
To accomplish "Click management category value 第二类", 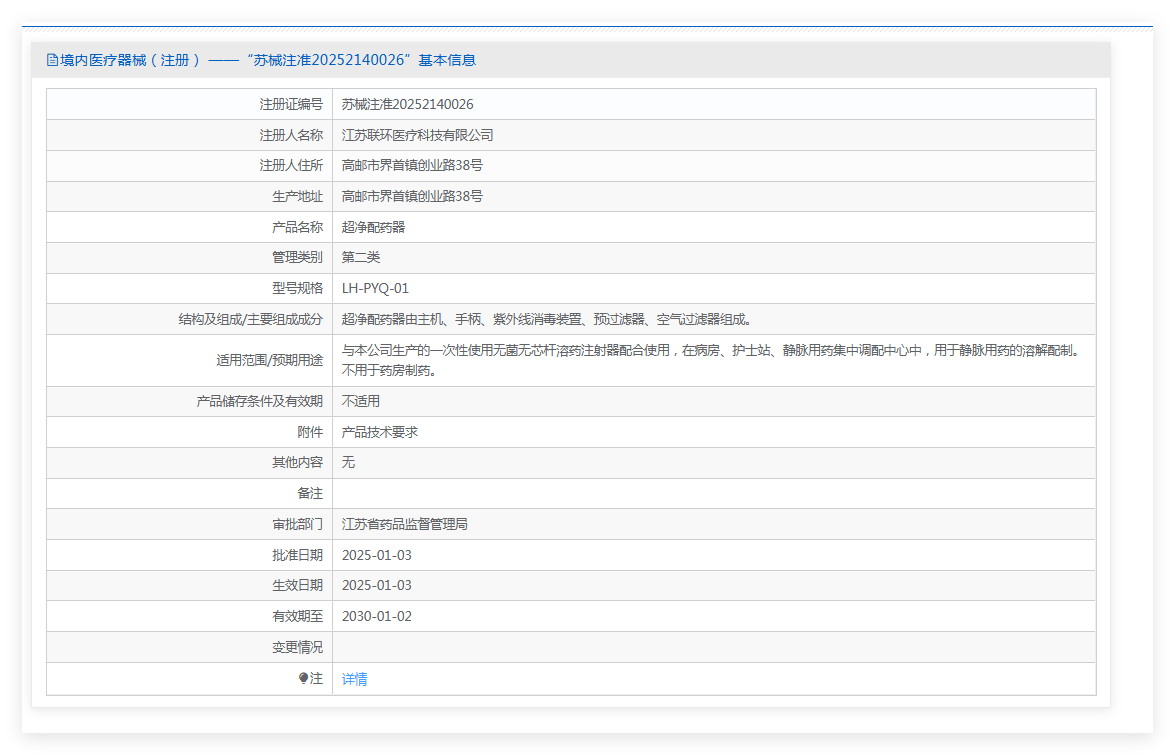I will click(361, 257).
